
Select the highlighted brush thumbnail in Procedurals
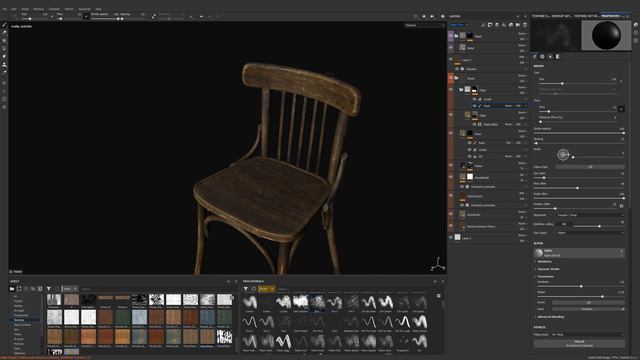click(318, 302)
